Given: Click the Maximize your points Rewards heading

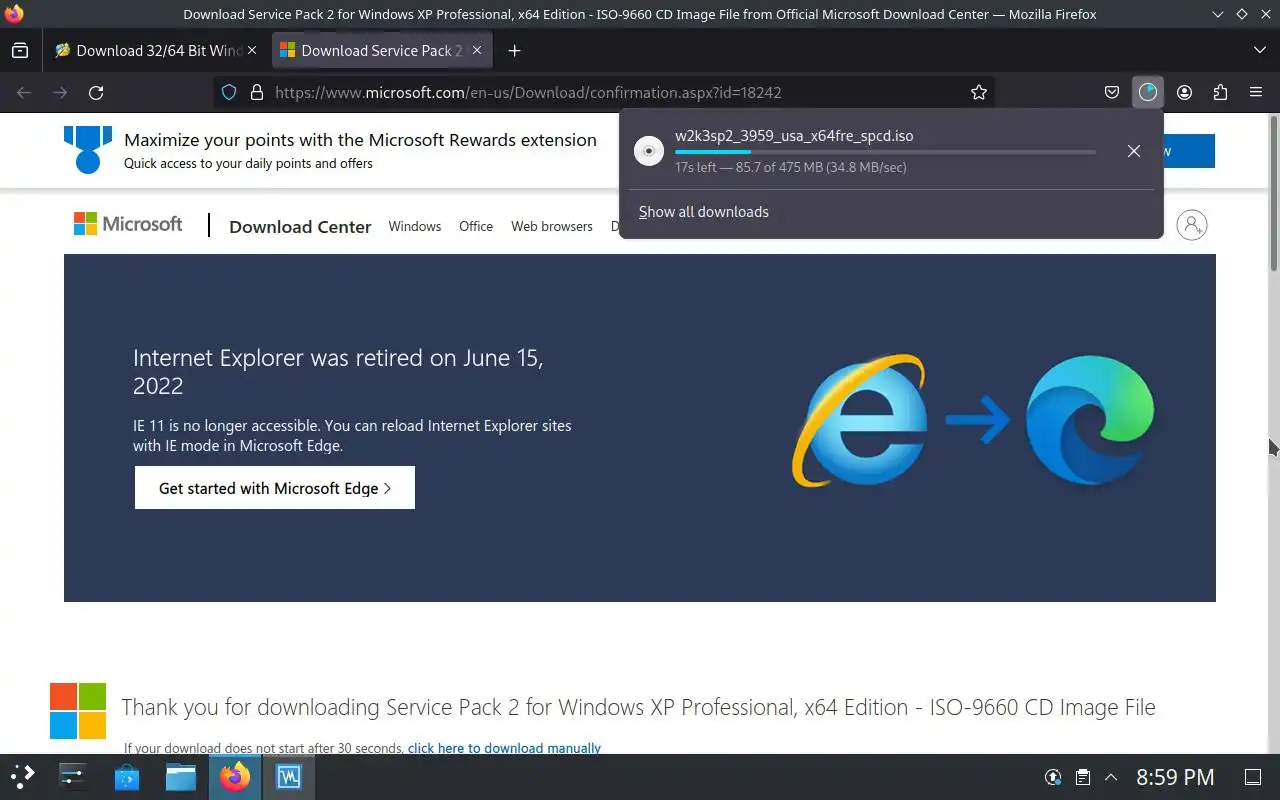Looking at the screenshot, I should pyautogui.click(x=360, y=140).
